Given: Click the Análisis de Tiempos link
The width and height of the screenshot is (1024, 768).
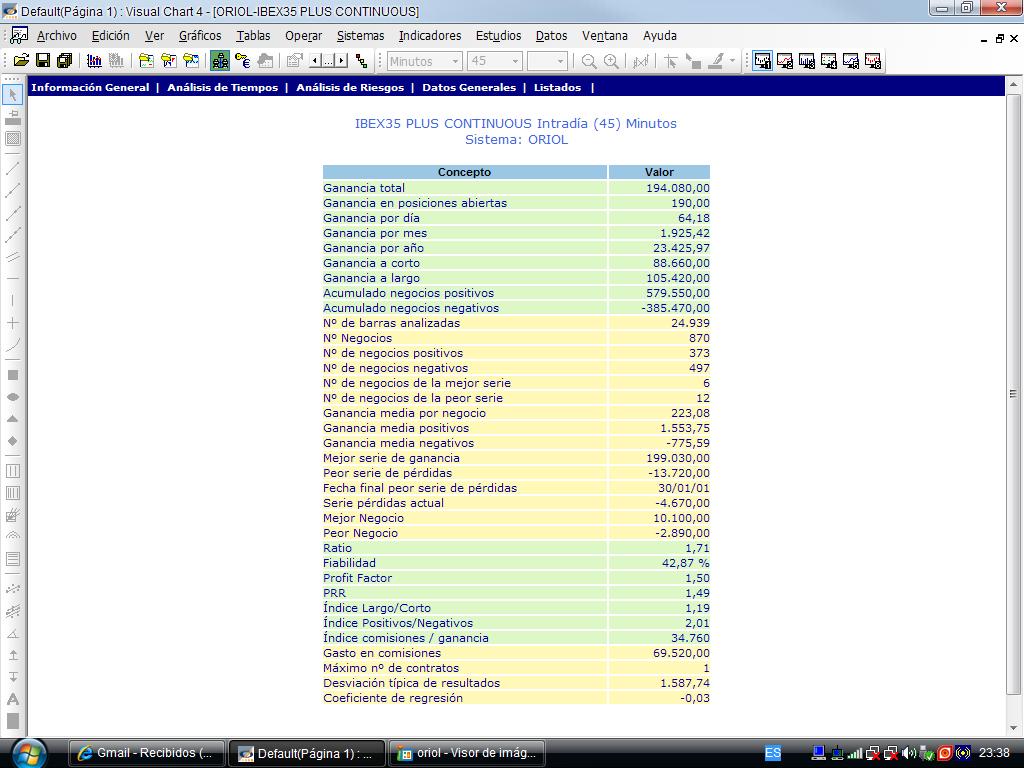Looking at the screenshot, I should 222,88.
